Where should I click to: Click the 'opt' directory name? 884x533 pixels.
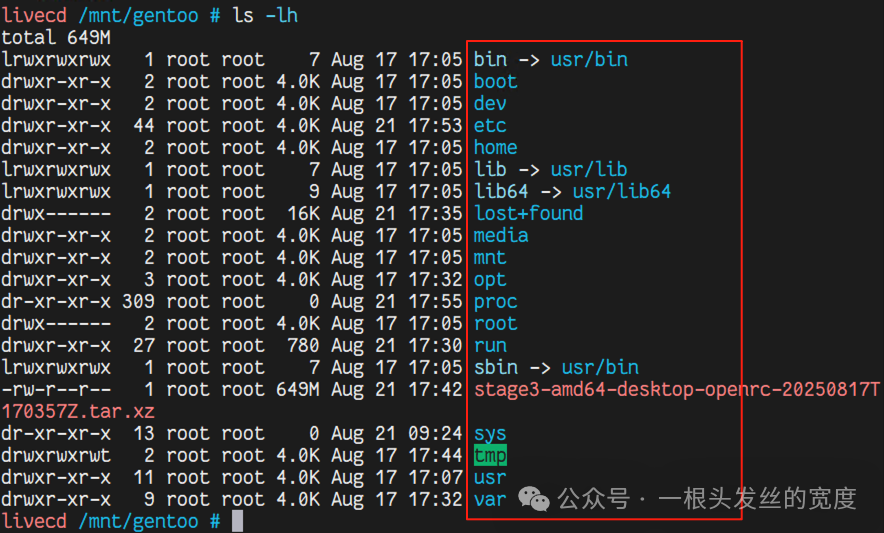tap(490, 280)
